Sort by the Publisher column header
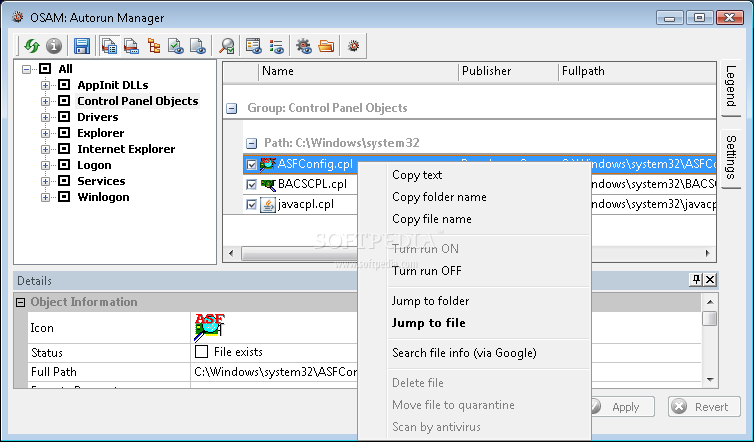 [508, 71]
